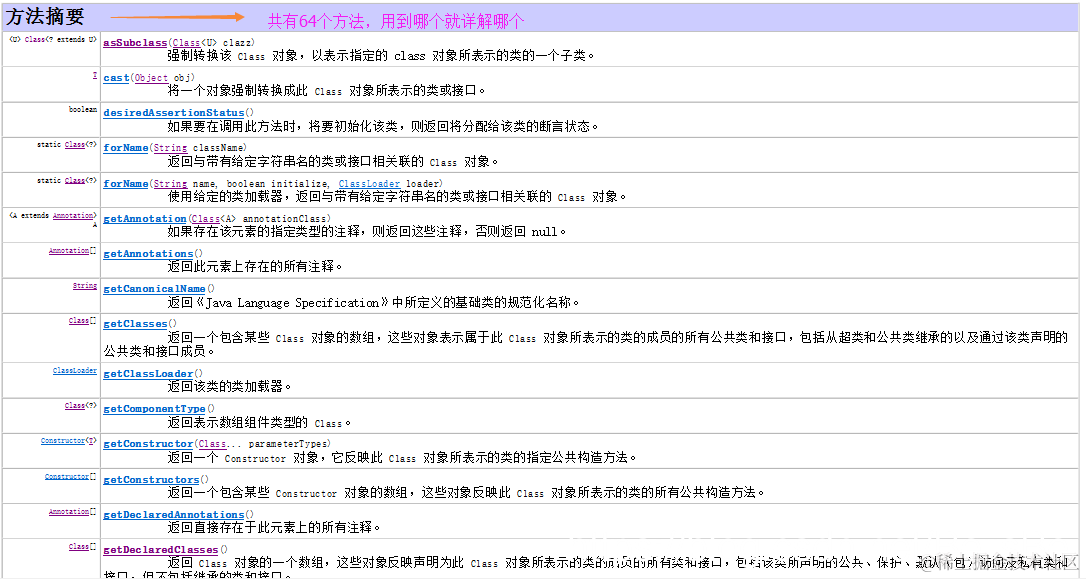Click description '返回此元素上存在的所有注释'

coord(255,267)
